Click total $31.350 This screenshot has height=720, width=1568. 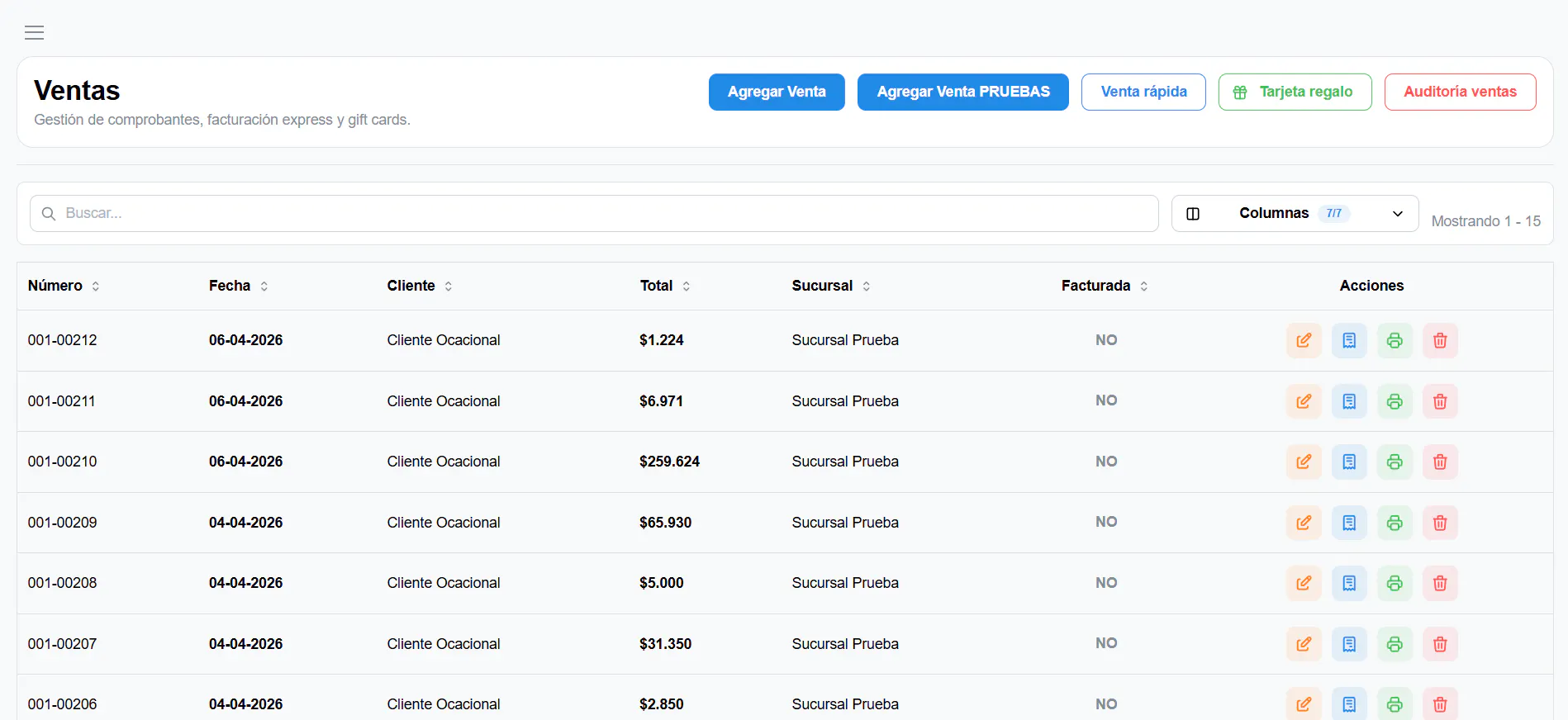[665, 644]
